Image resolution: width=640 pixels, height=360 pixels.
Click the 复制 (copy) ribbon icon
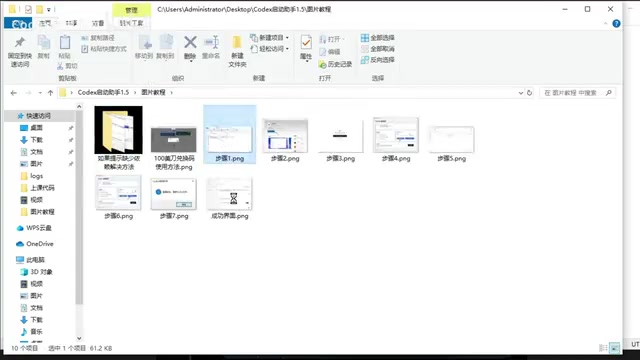(x=44, y=42)
